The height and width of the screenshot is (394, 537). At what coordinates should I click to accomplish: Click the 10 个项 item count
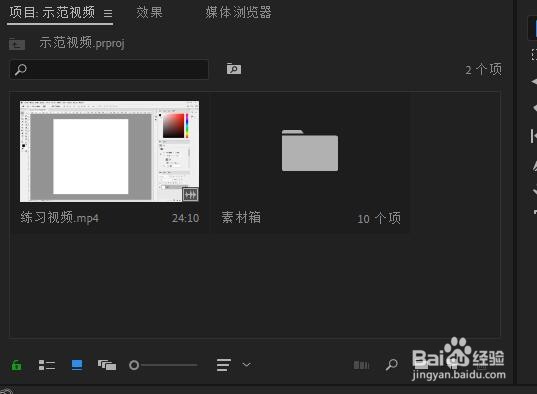[x=379, y=218]
